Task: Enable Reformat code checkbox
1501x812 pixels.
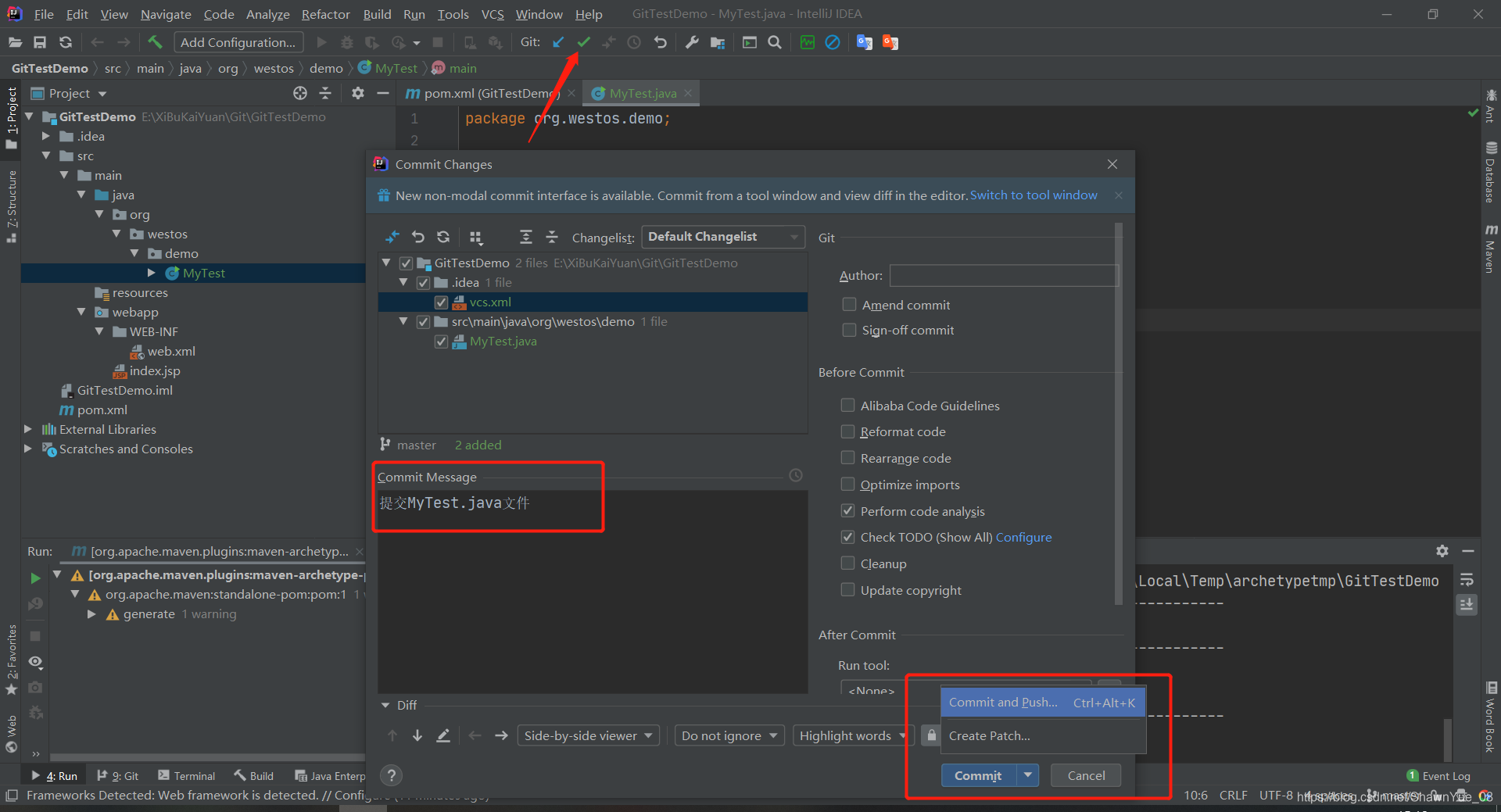Action: point(847,431)
